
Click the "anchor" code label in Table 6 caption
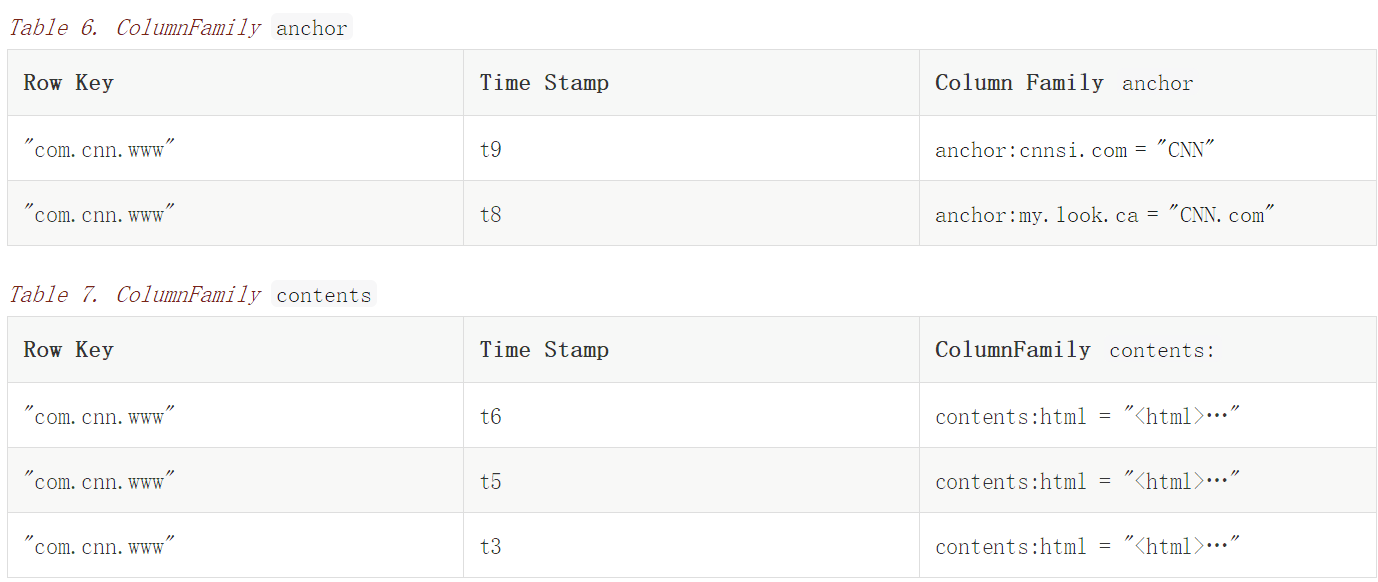[x=312, y=29]
